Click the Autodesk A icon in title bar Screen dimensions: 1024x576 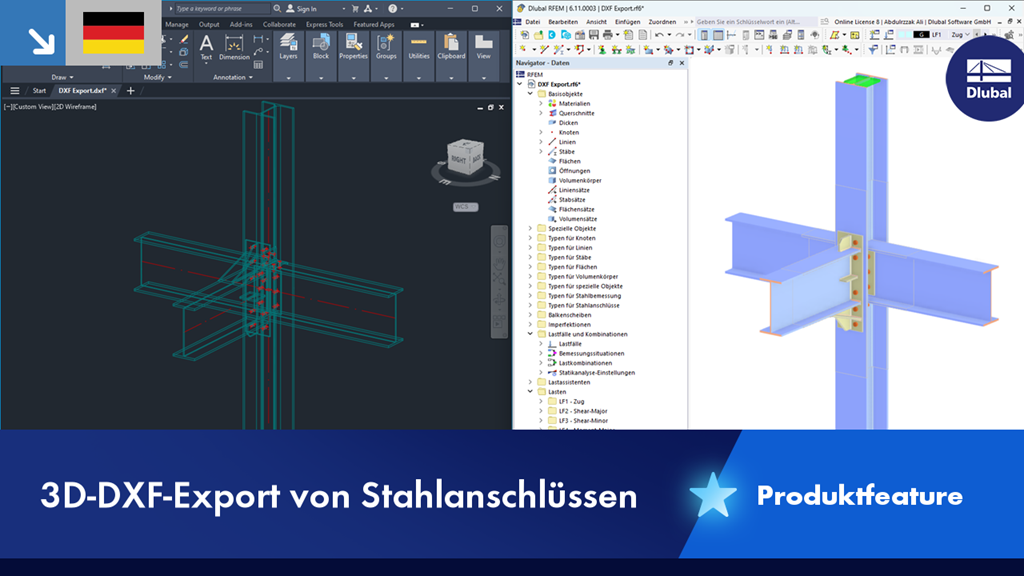tap(368, 8)
